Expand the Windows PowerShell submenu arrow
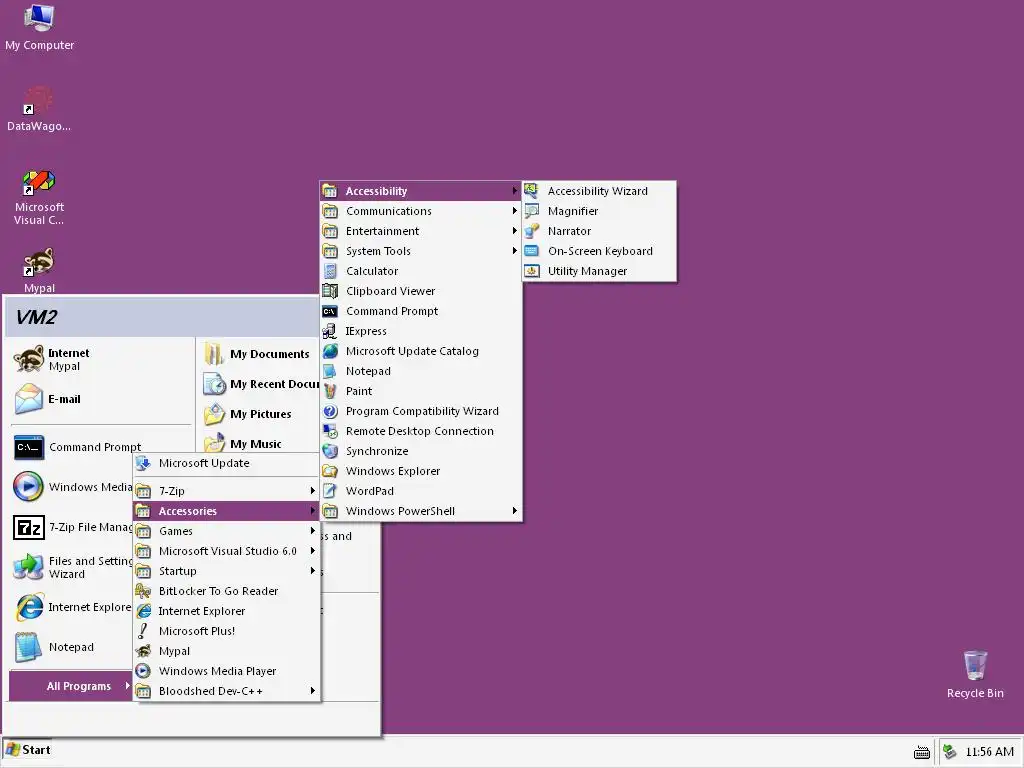 pyautogui.click(x=515, y=511)
